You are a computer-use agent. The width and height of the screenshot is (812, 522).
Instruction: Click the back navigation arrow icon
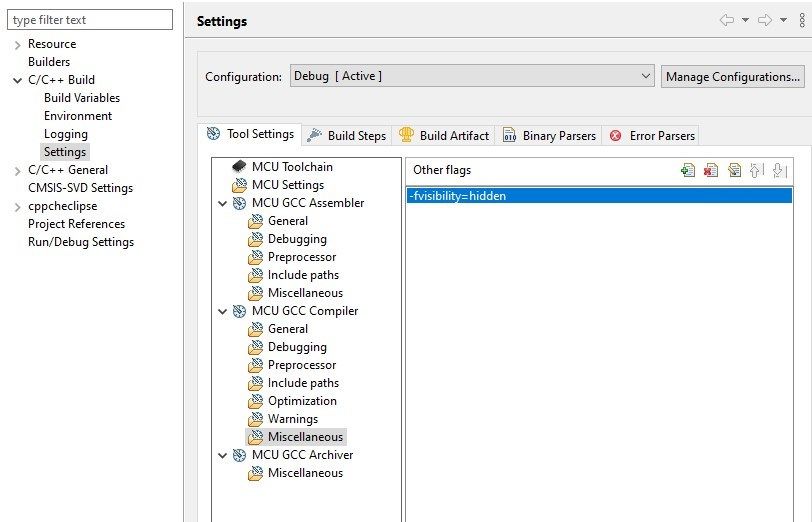coord(727,20)
